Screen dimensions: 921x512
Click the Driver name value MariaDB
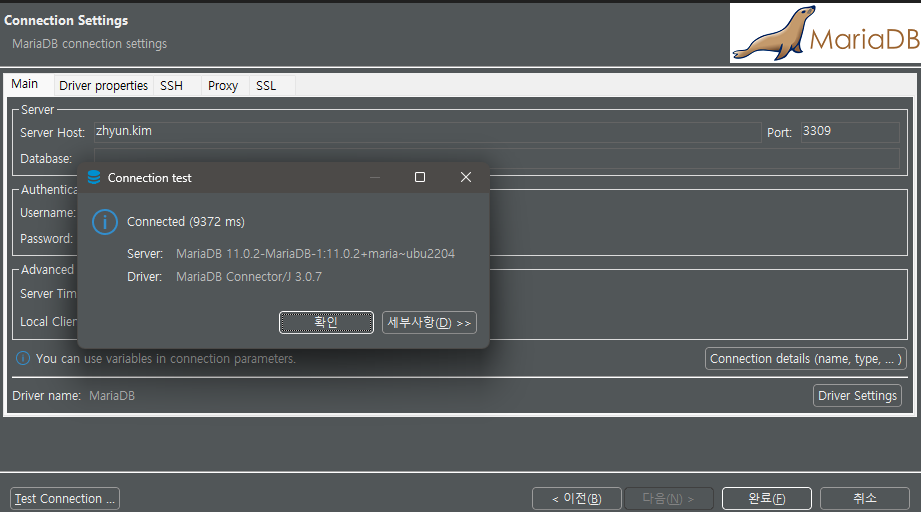(112, 396)
